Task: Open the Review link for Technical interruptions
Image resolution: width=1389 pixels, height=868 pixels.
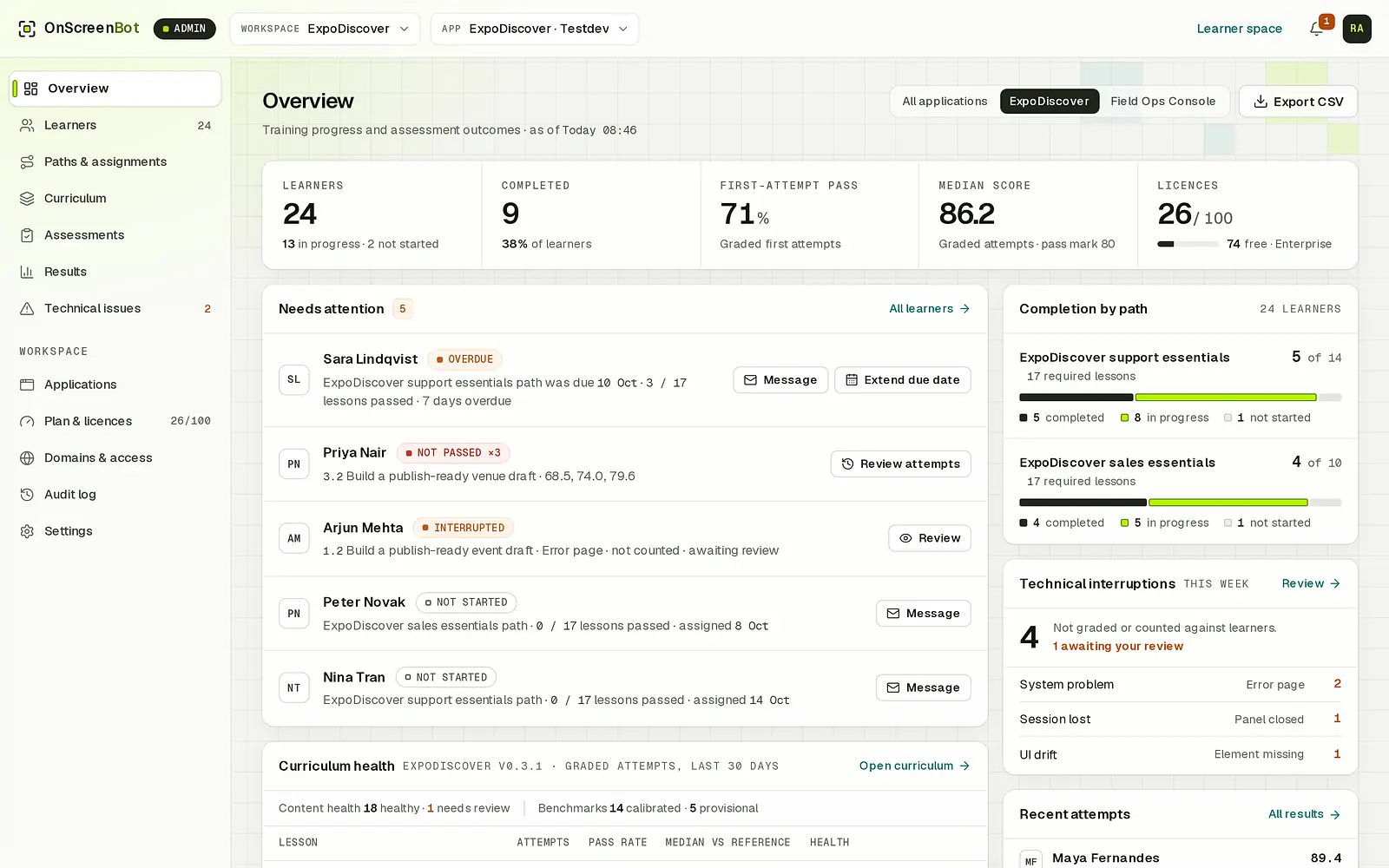Action: pos(1311,583)
